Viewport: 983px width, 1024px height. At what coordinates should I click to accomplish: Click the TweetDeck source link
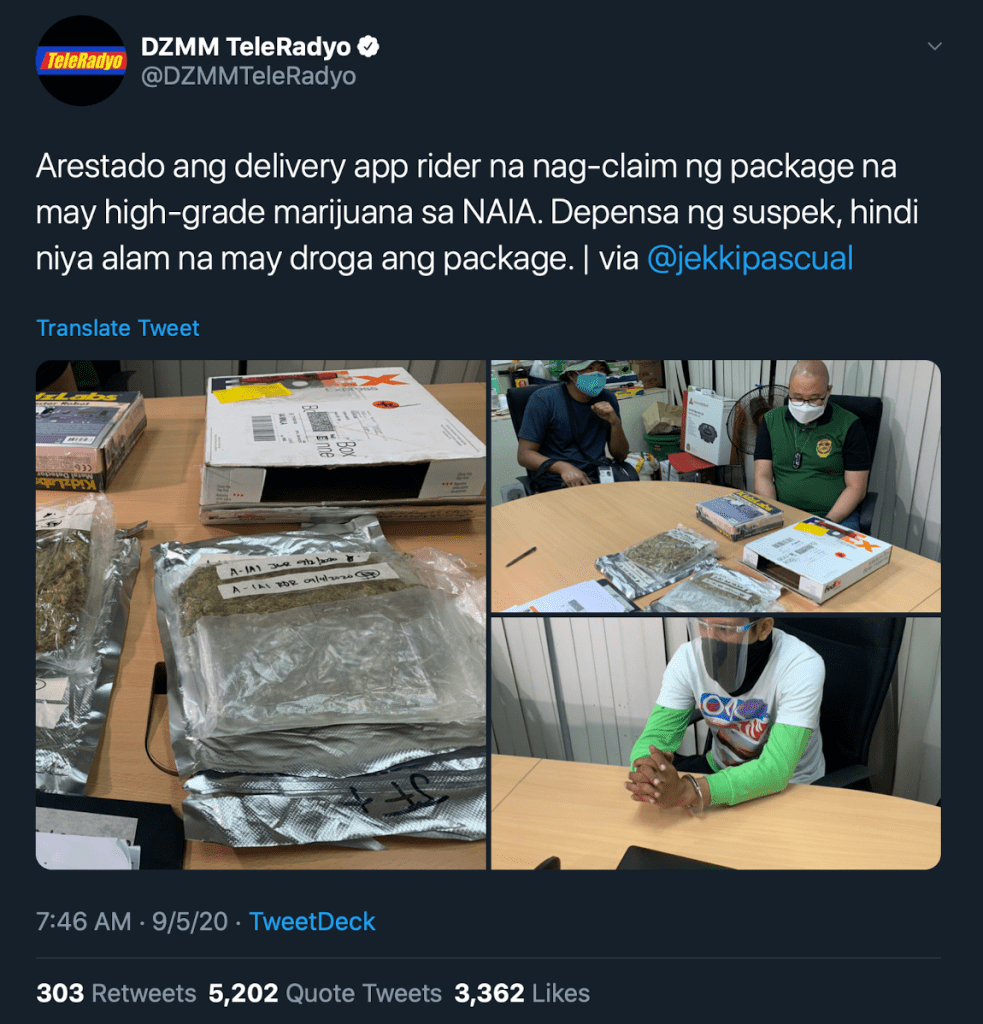point(312,921)
